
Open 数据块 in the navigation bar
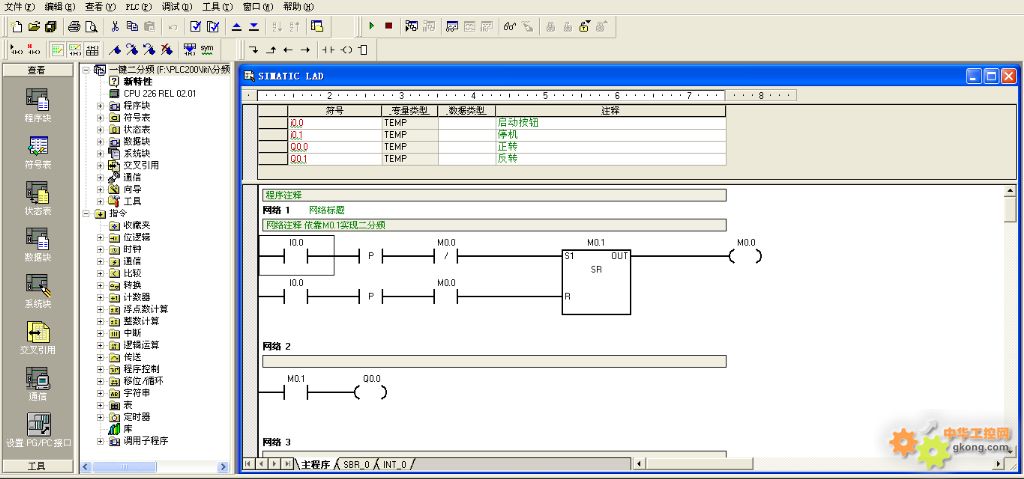37,244
